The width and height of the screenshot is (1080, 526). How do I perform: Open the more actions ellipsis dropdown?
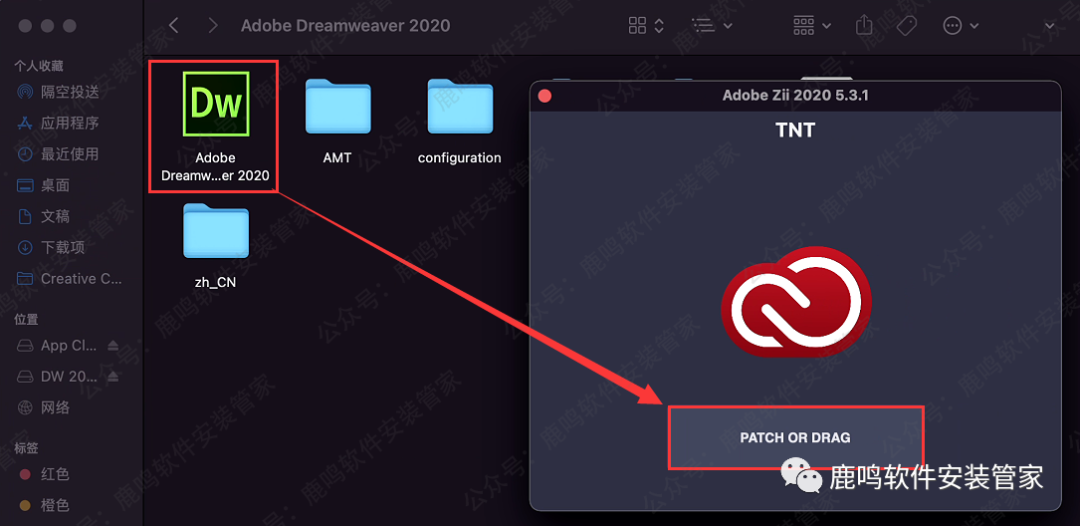(x=960, y=26)
